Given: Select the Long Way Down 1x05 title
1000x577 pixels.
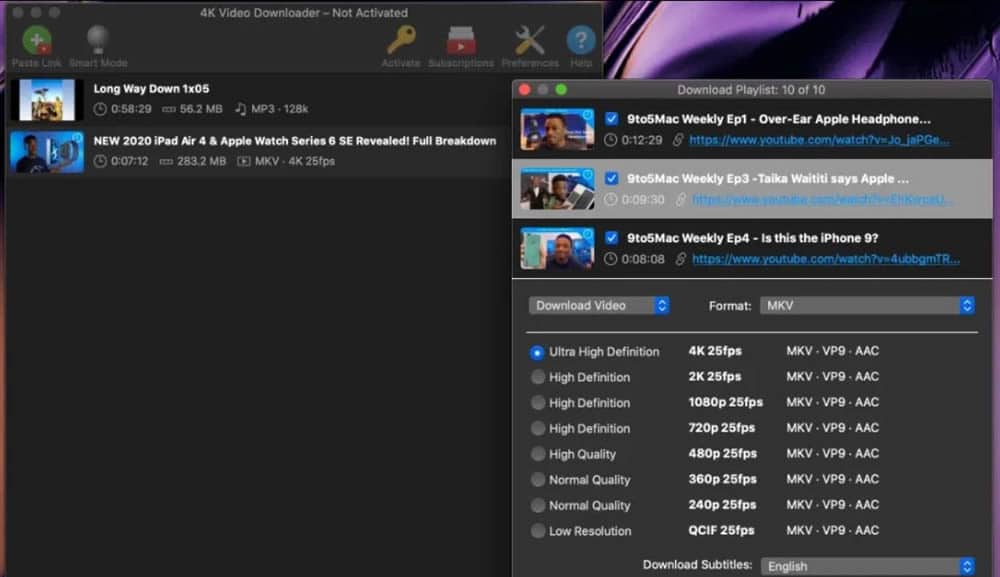Looking at the screenshot, I should pos(151,89).
